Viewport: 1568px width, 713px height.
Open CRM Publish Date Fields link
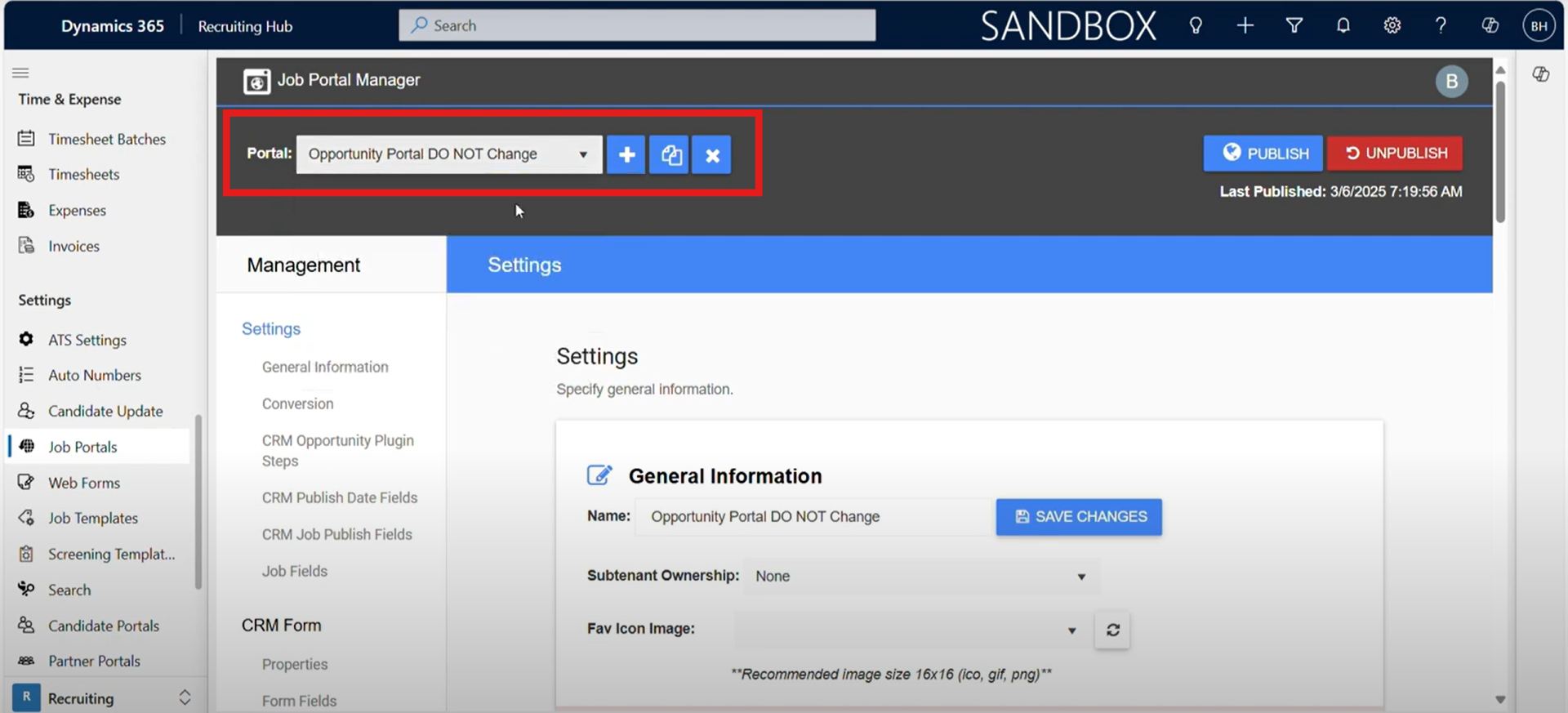click(340, 497)
